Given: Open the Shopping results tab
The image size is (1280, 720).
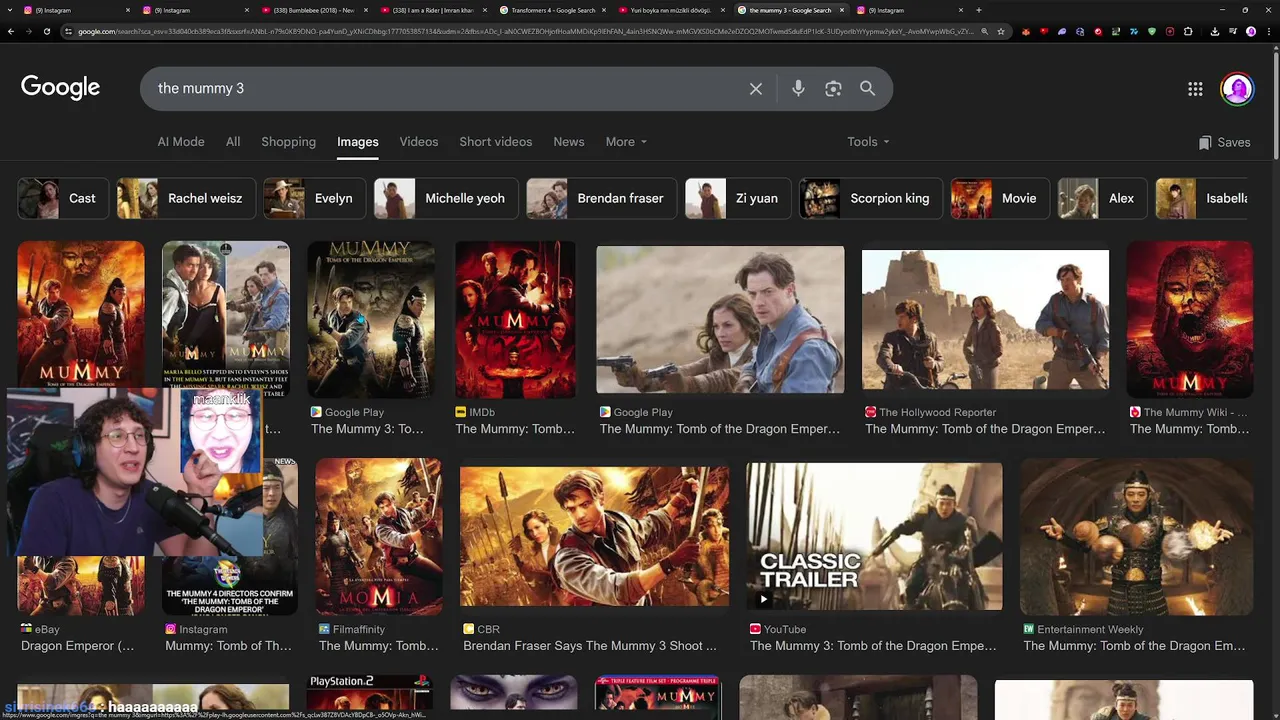Looking at the screenshot, I should [x=288, y=142].
